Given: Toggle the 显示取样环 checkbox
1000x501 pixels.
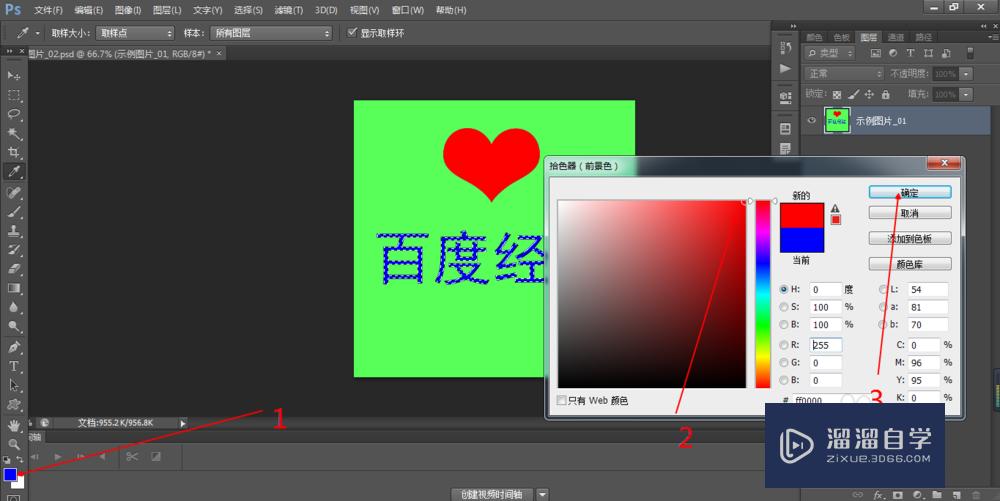Looking at the screenshot, I should 351,33.
